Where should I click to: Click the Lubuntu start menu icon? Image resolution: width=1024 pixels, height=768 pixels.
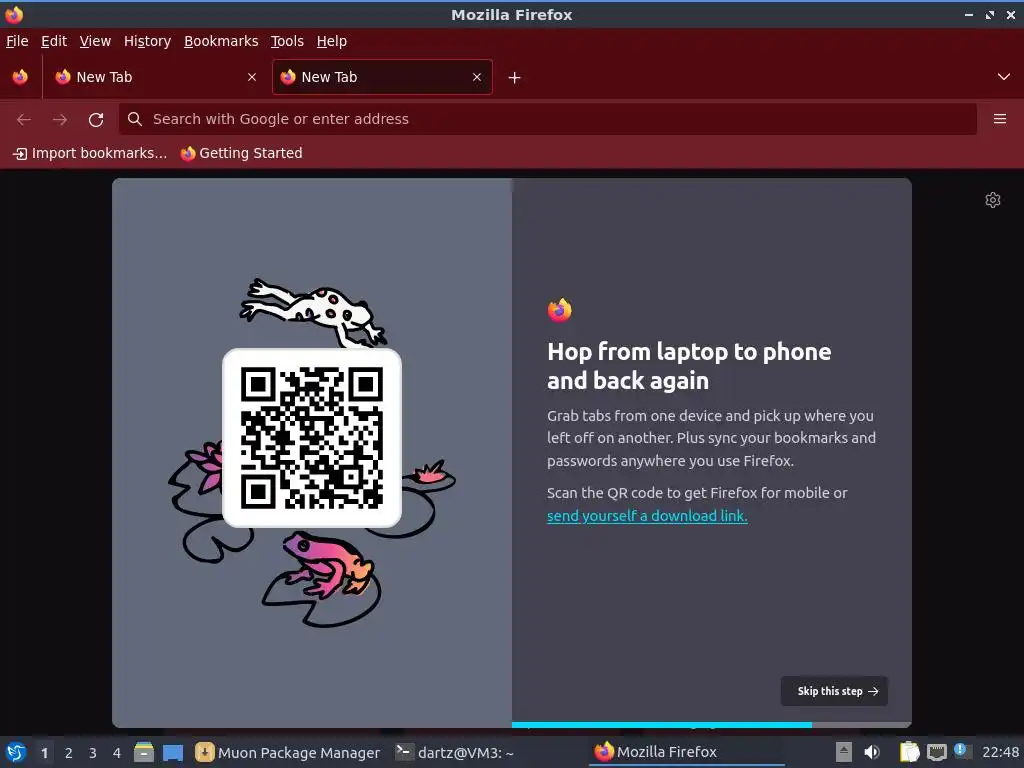pos(16,752)
